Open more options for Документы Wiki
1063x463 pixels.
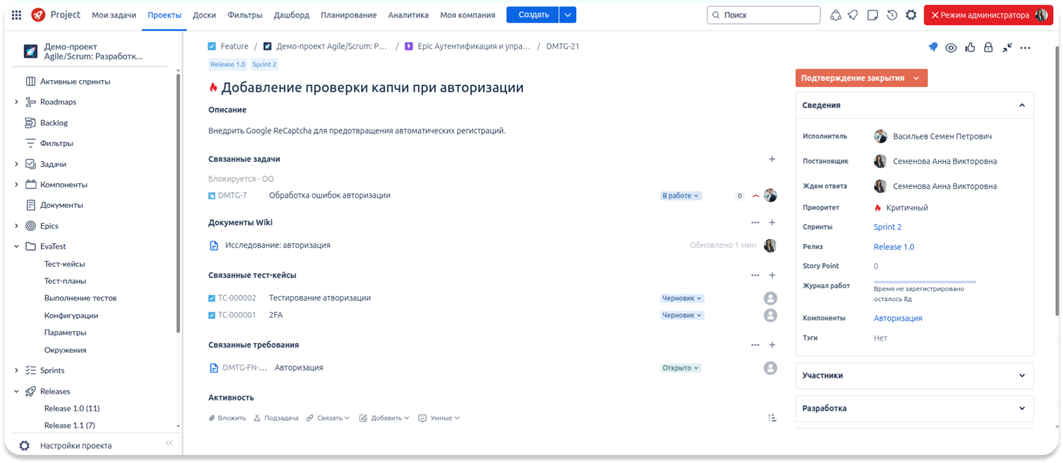(755, 222)
